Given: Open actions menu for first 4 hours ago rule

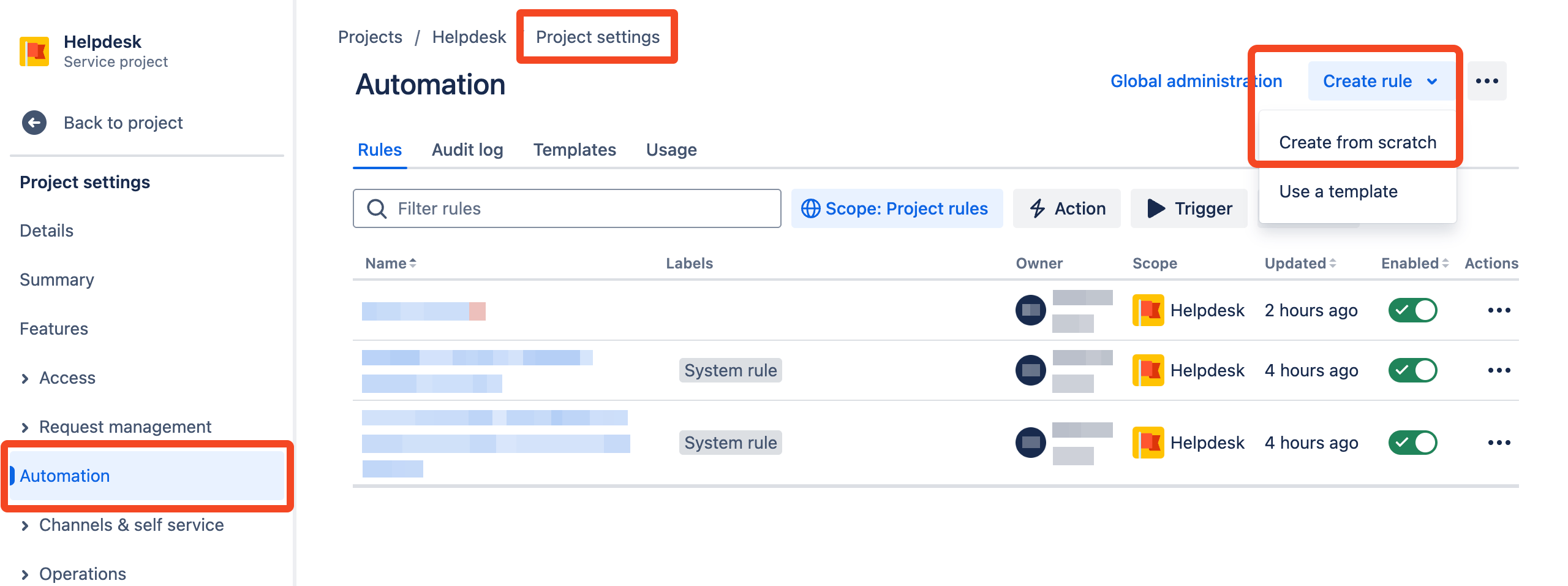Looking at the screenshot, I should (1499, 370).
